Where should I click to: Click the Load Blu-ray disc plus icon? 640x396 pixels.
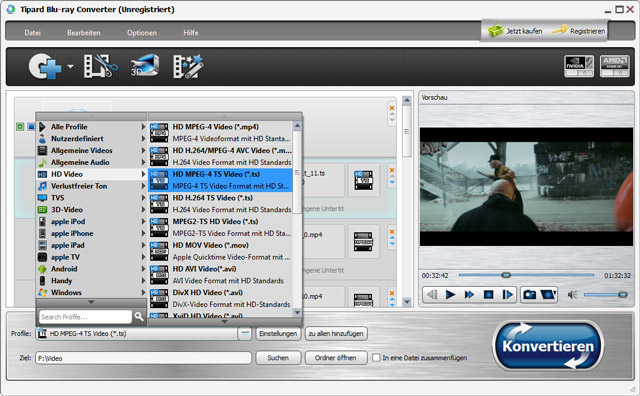(x=44, y=67)
